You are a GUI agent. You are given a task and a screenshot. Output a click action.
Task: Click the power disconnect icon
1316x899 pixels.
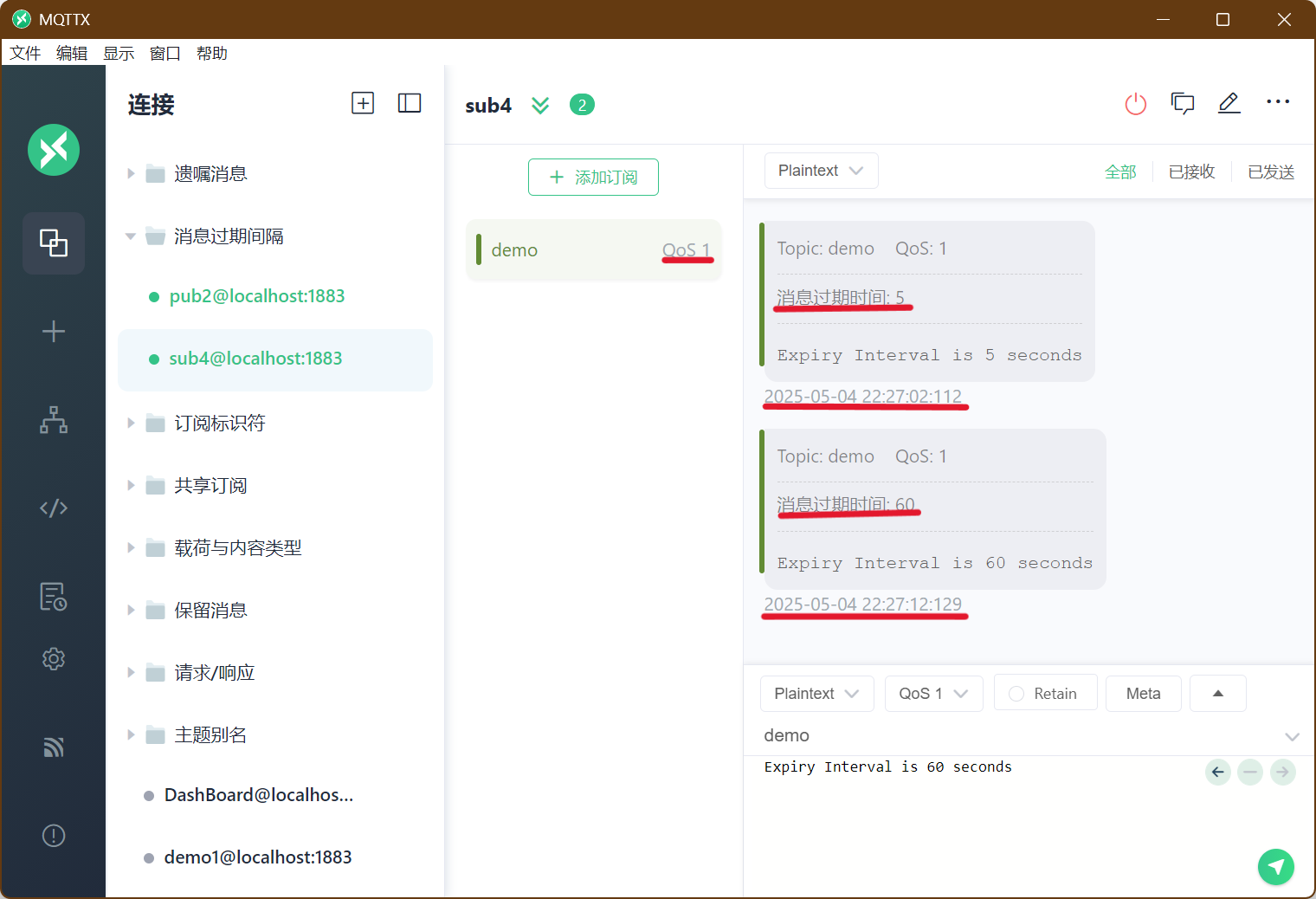click(1135, 105)
